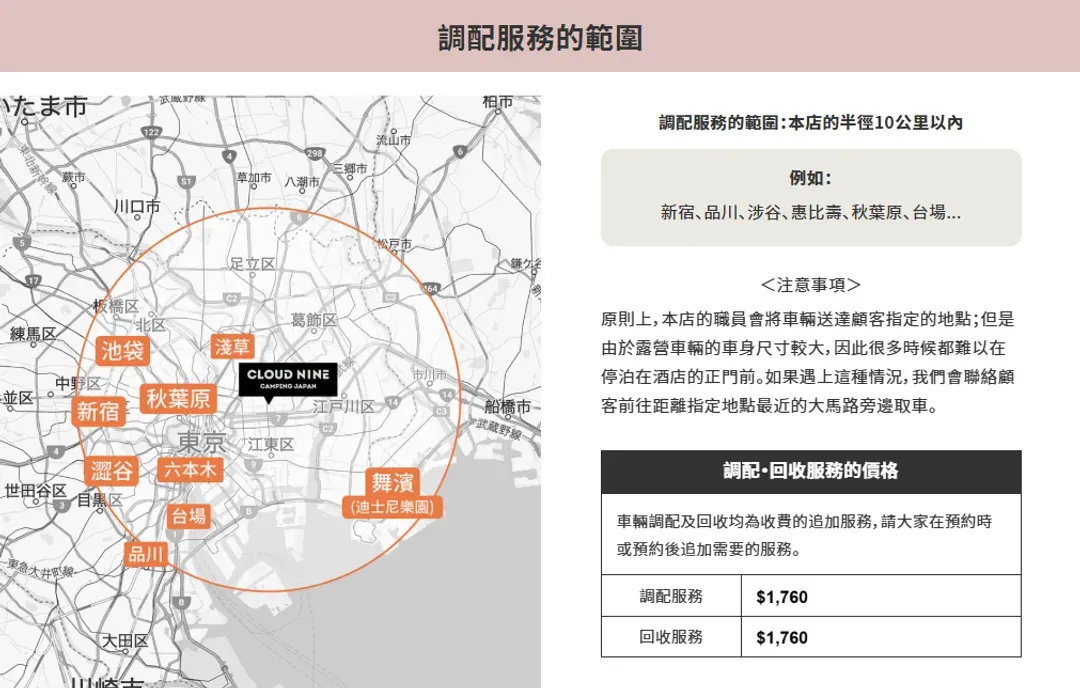Click the 東京 label on the map
The image size is (1080, 688).
[201, 443]
